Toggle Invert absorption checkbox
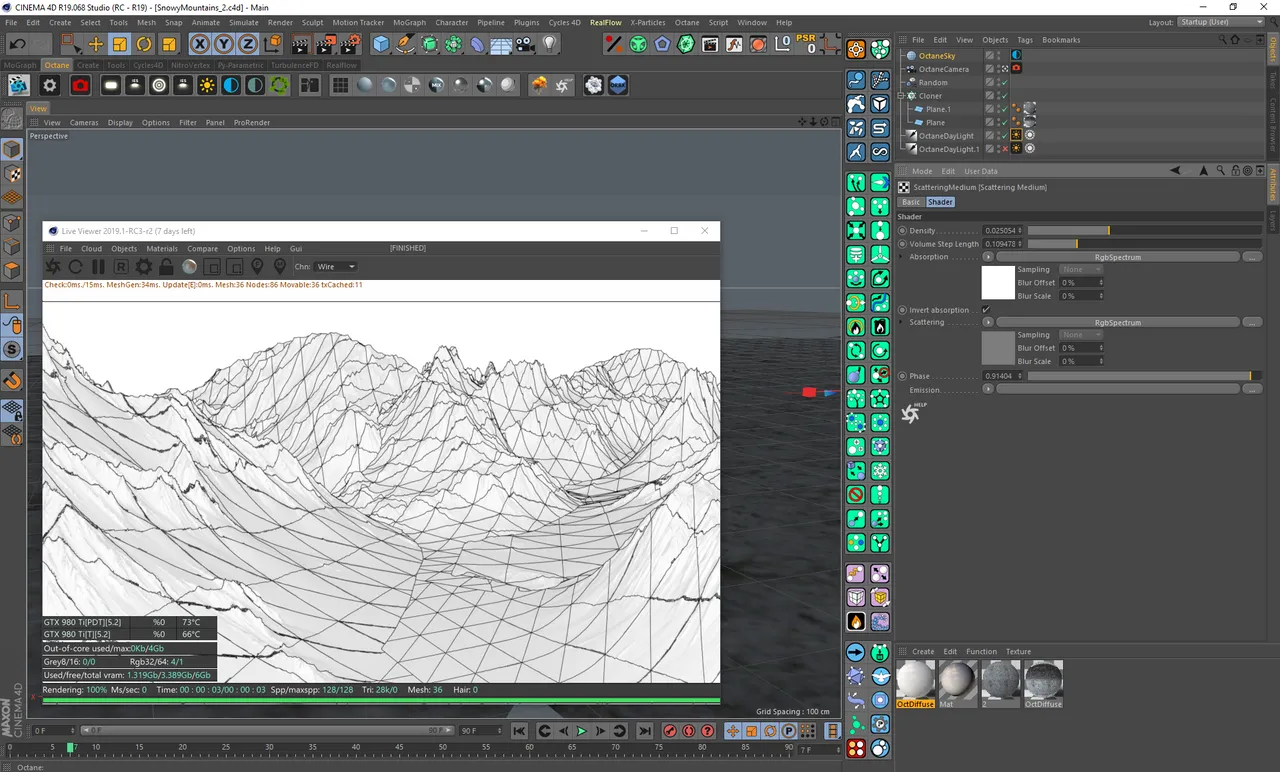Screen dimensions: 1280x772 [986, 310]
